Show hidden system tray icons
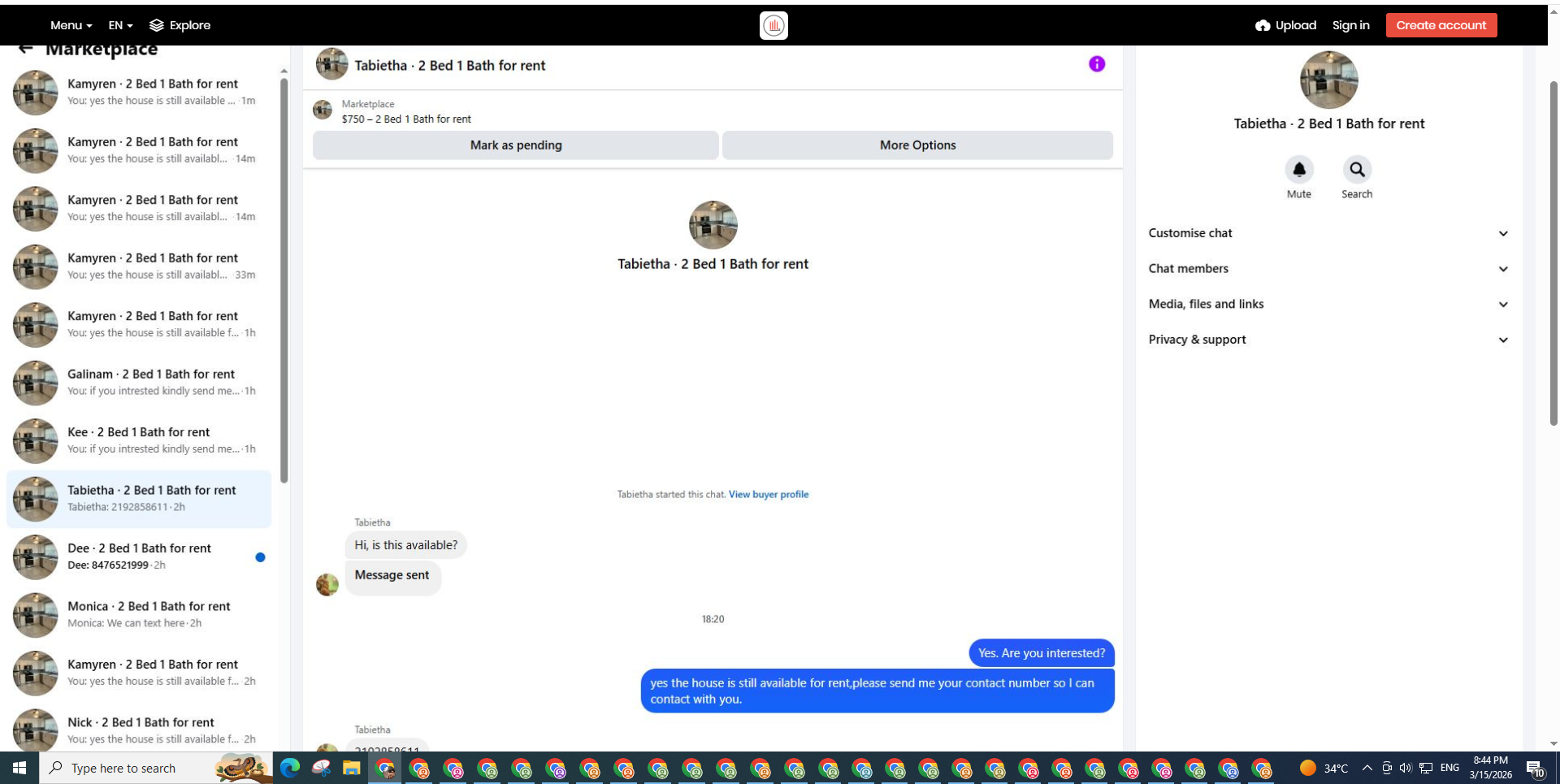The image size is (1560, 784). [1367, 768]
